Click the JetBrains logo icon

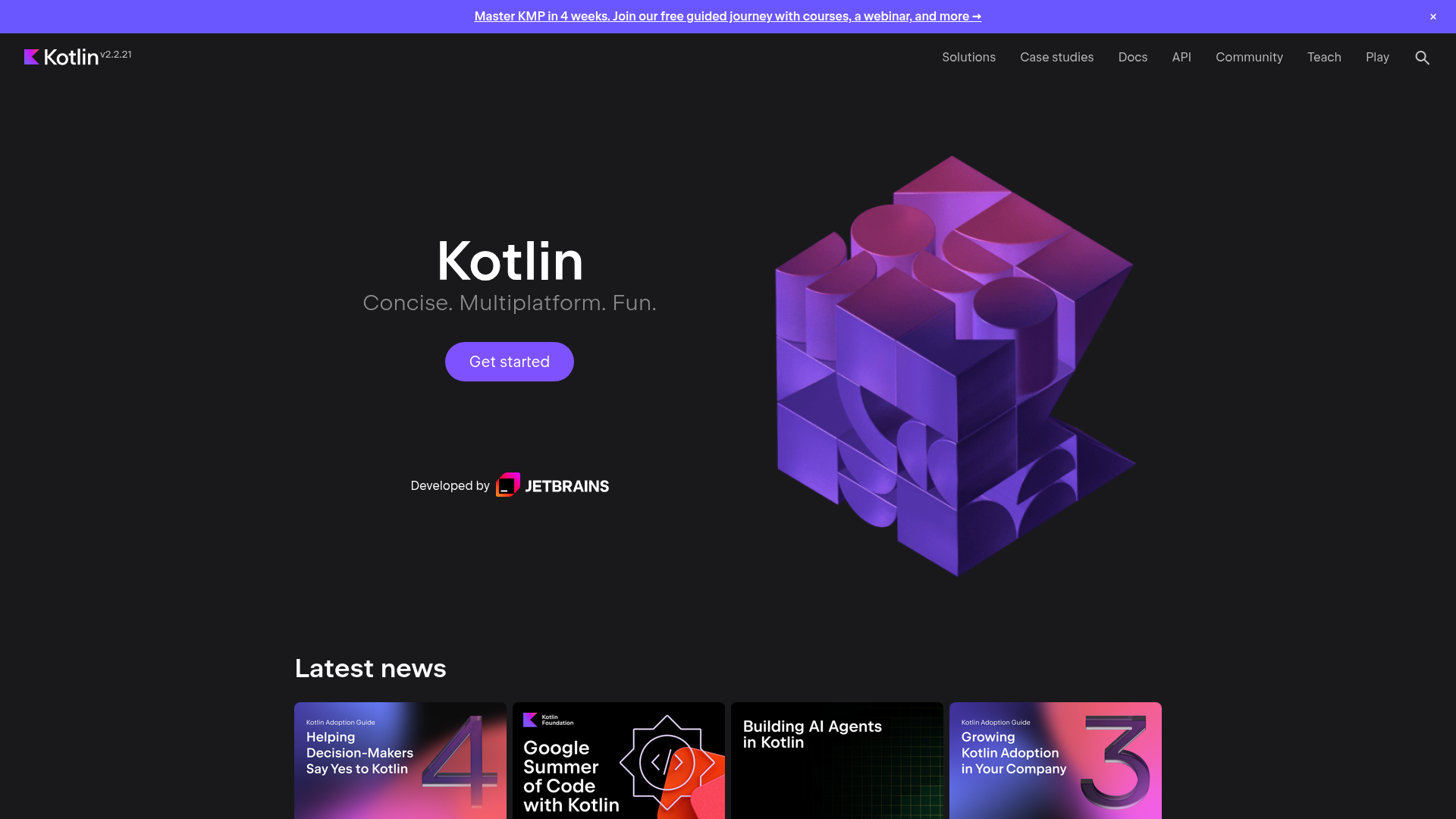tap(507, 485)
